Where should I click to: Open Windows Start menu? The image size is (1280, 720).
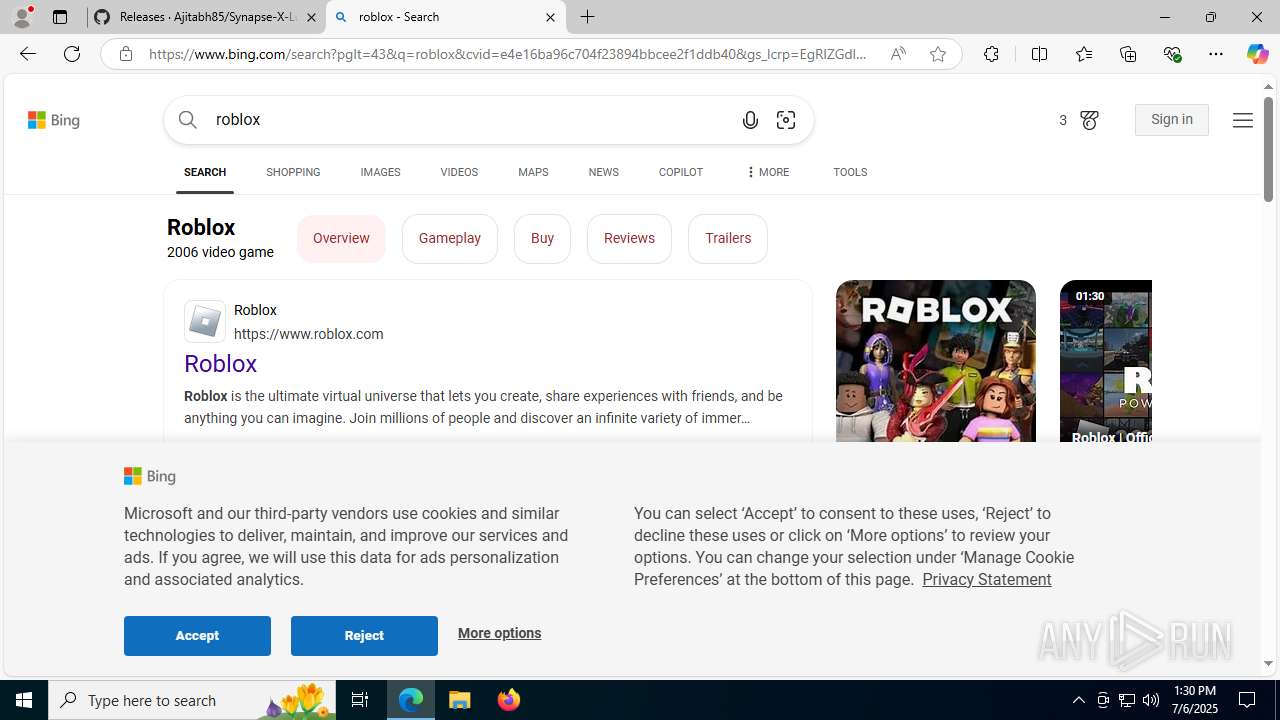click(x=24, y=700)
